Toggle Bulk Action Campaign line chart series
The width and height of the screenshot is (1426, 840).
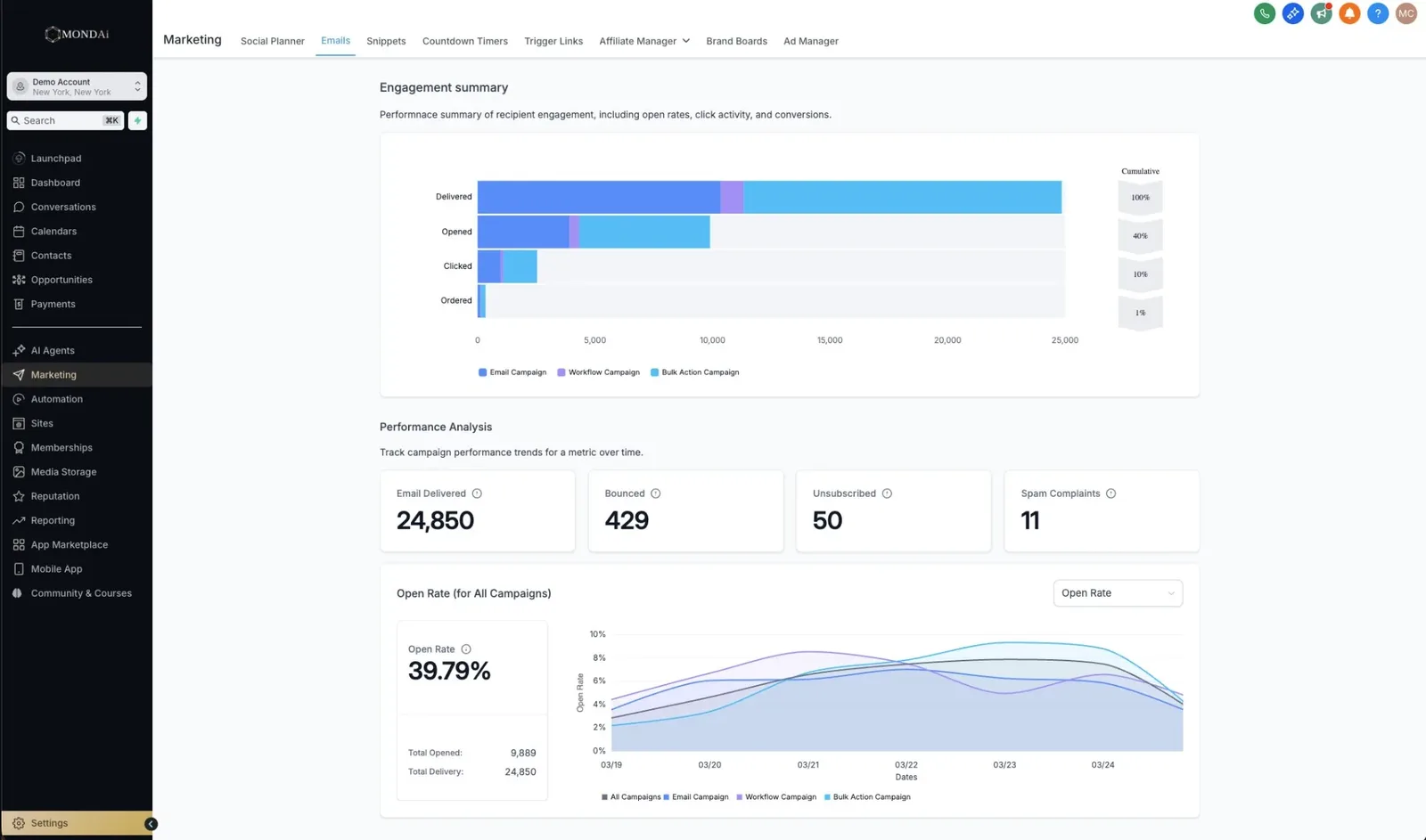click(x=867, y=797)
